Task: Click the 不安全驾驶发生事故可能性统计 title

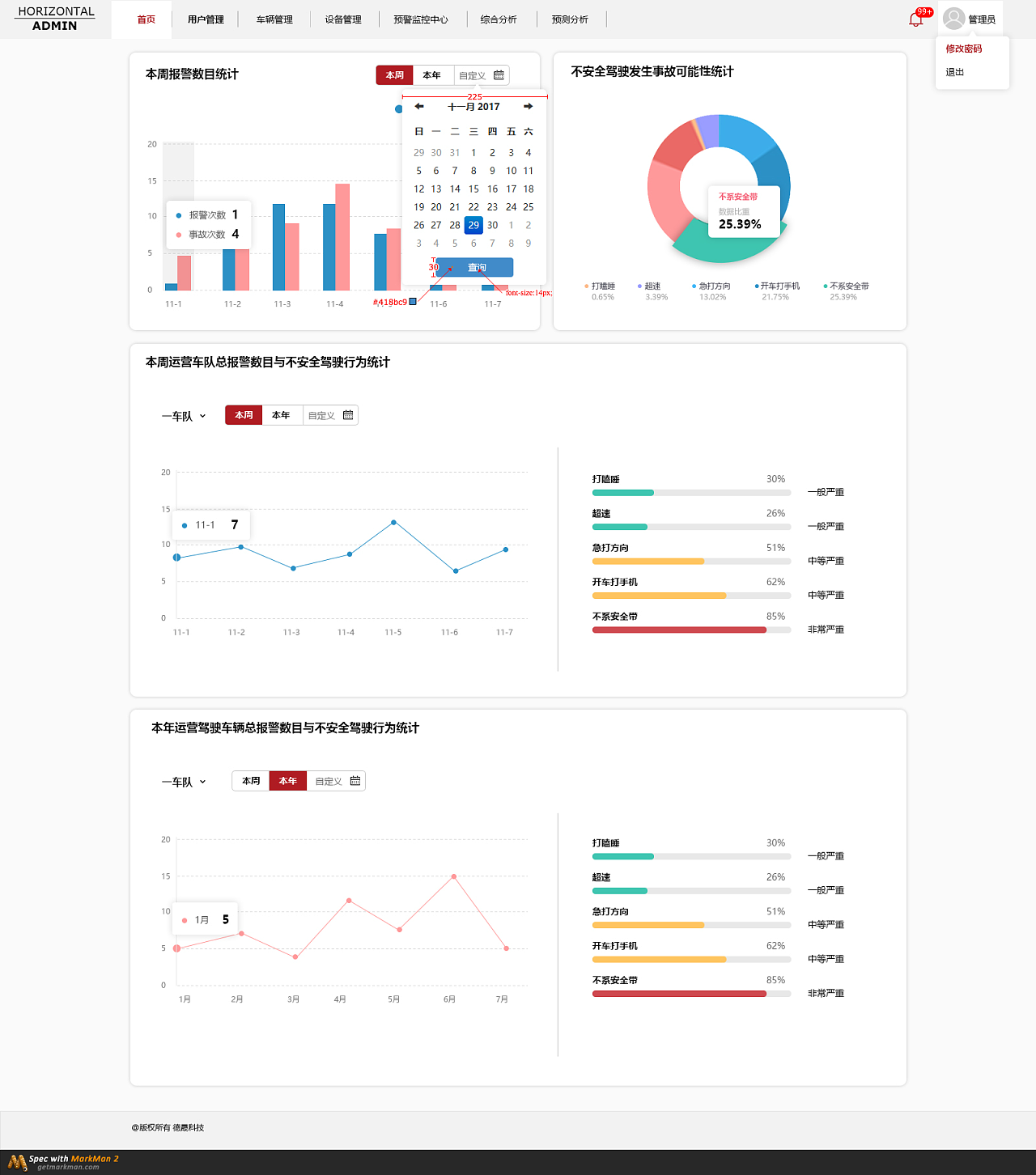Action: (x=652, y=72)
